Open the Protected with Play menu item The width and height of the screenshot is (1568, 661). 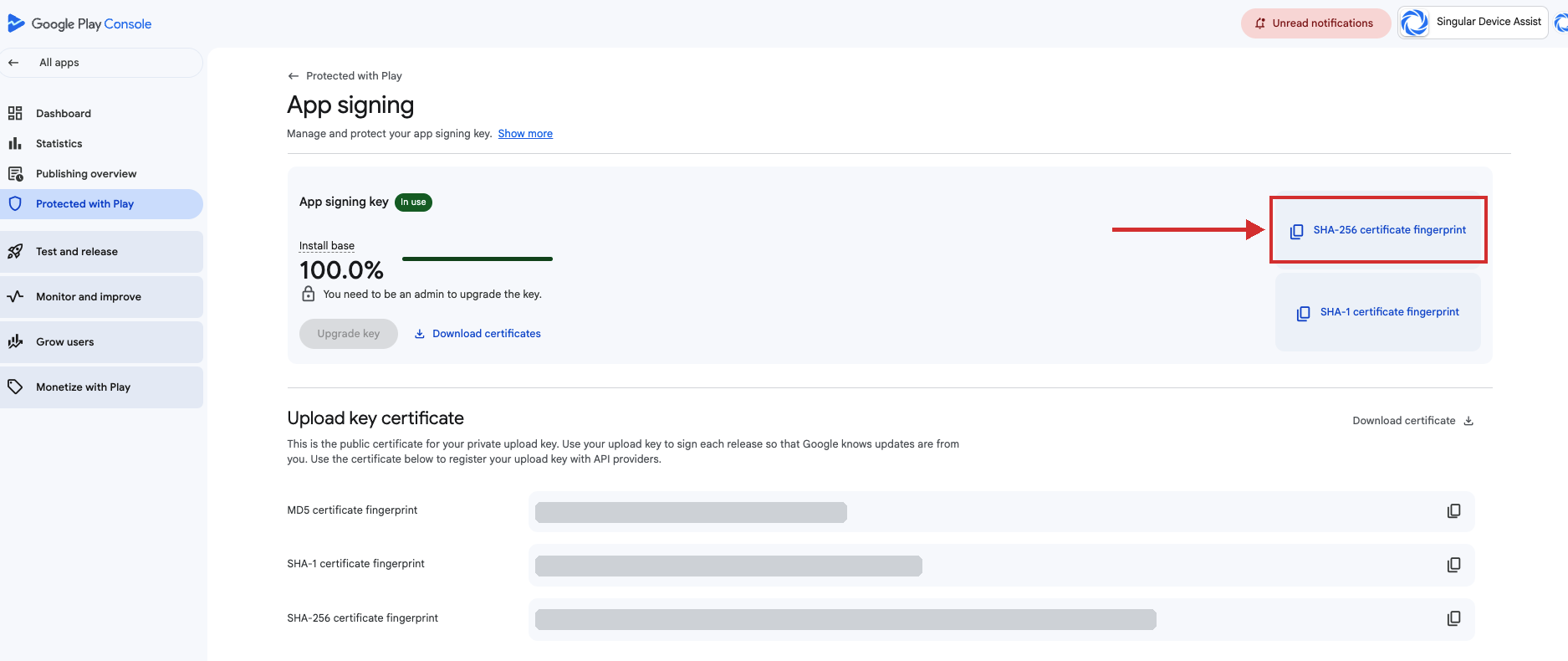tap(102, 203)
